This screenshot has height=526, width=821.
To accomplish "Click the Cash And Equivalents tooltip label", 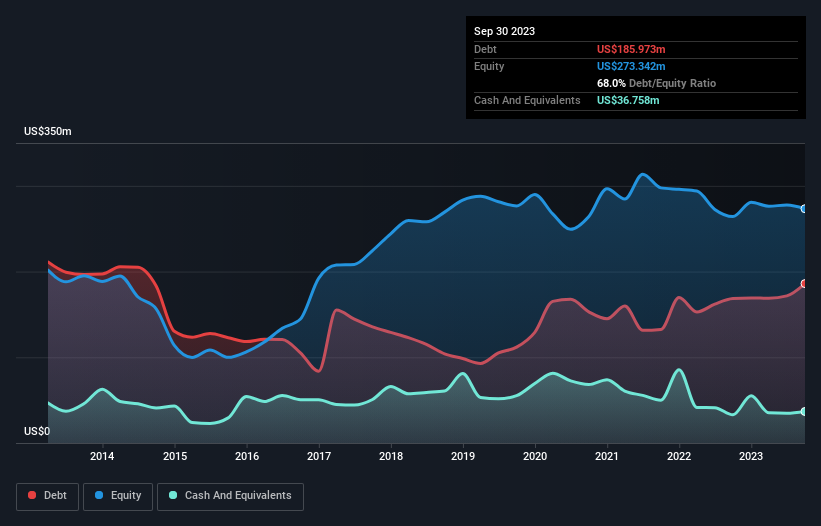I will [x=527, y=100].
